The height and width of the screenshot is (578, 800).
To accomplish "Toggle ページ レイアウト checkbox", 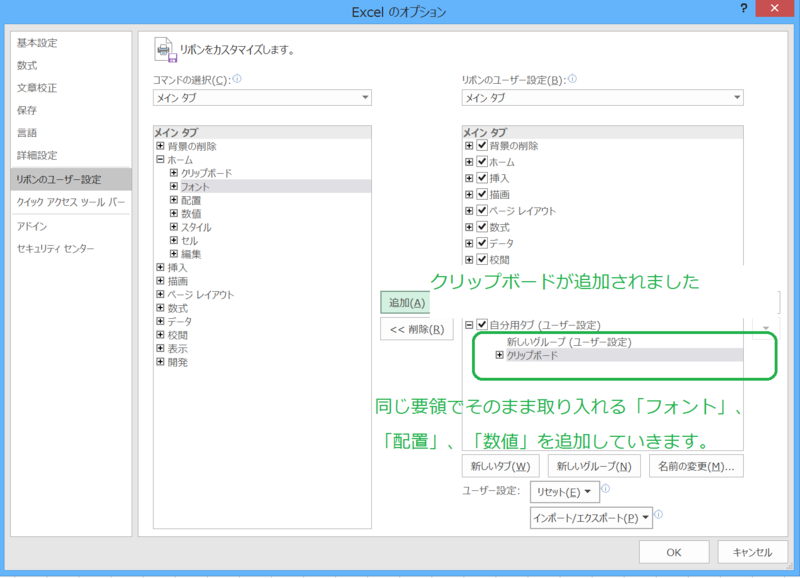I will (x=482, y=210).
